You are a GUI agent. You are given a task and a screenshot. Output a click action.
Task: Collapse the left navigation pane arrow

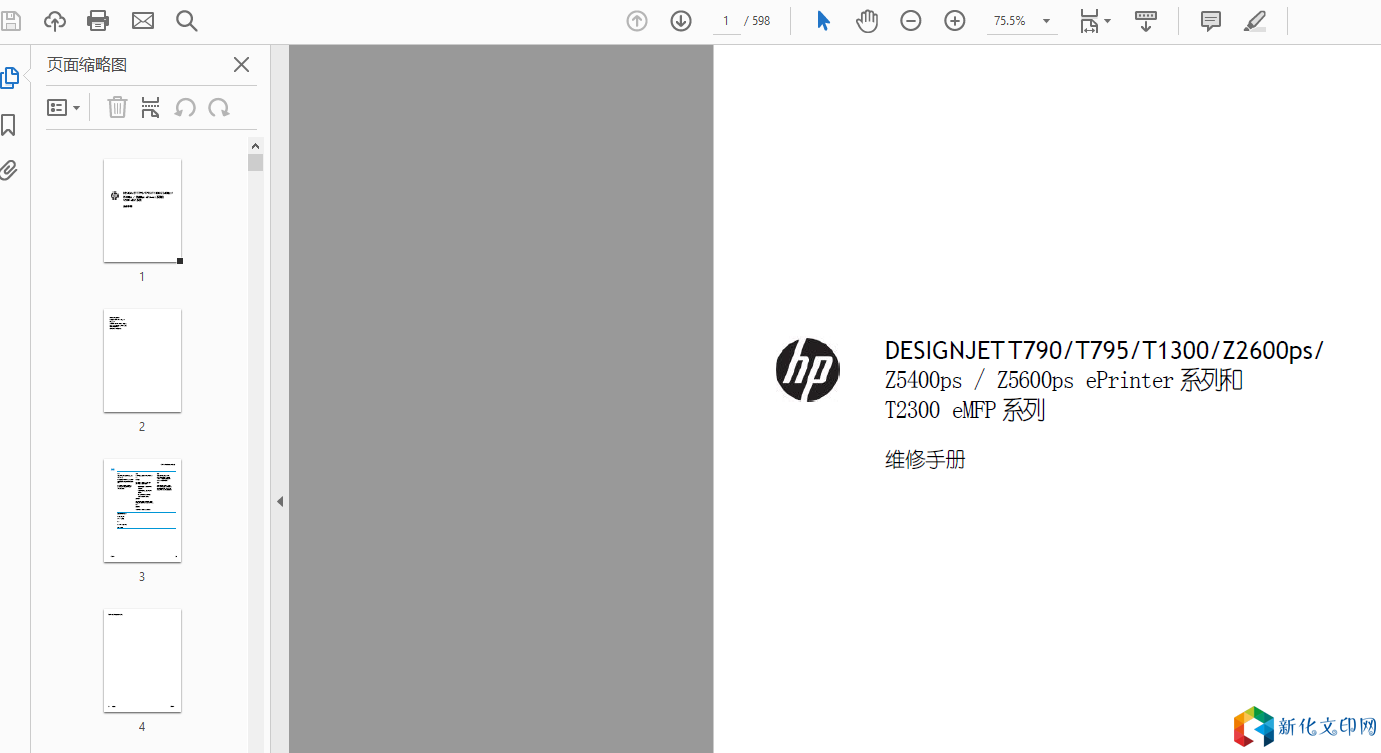point(280,501)
